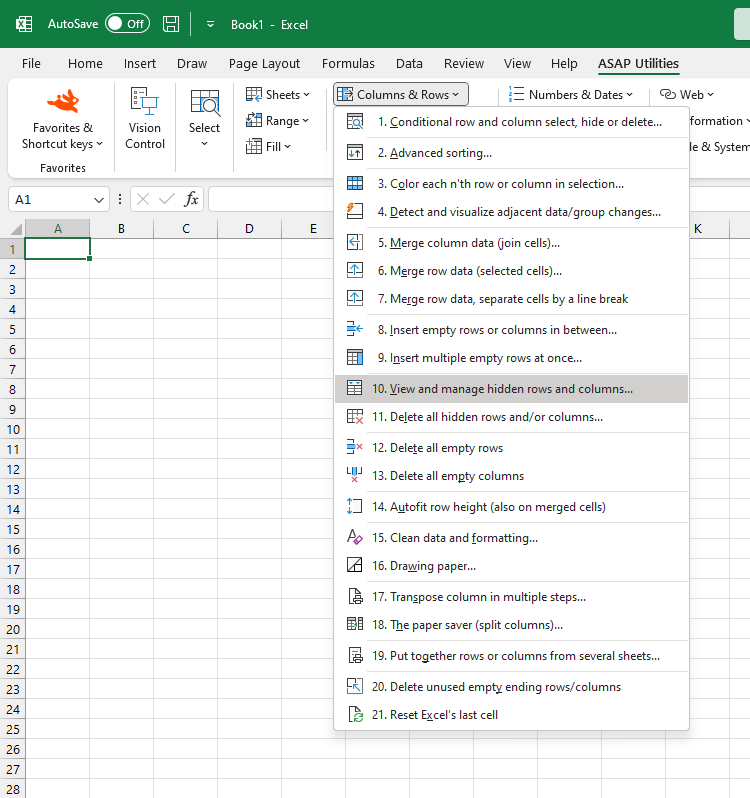This screenshot has height=798, width=750.
Task: Click the Reset Excel's last cell icon
Action: click(355, 715)
